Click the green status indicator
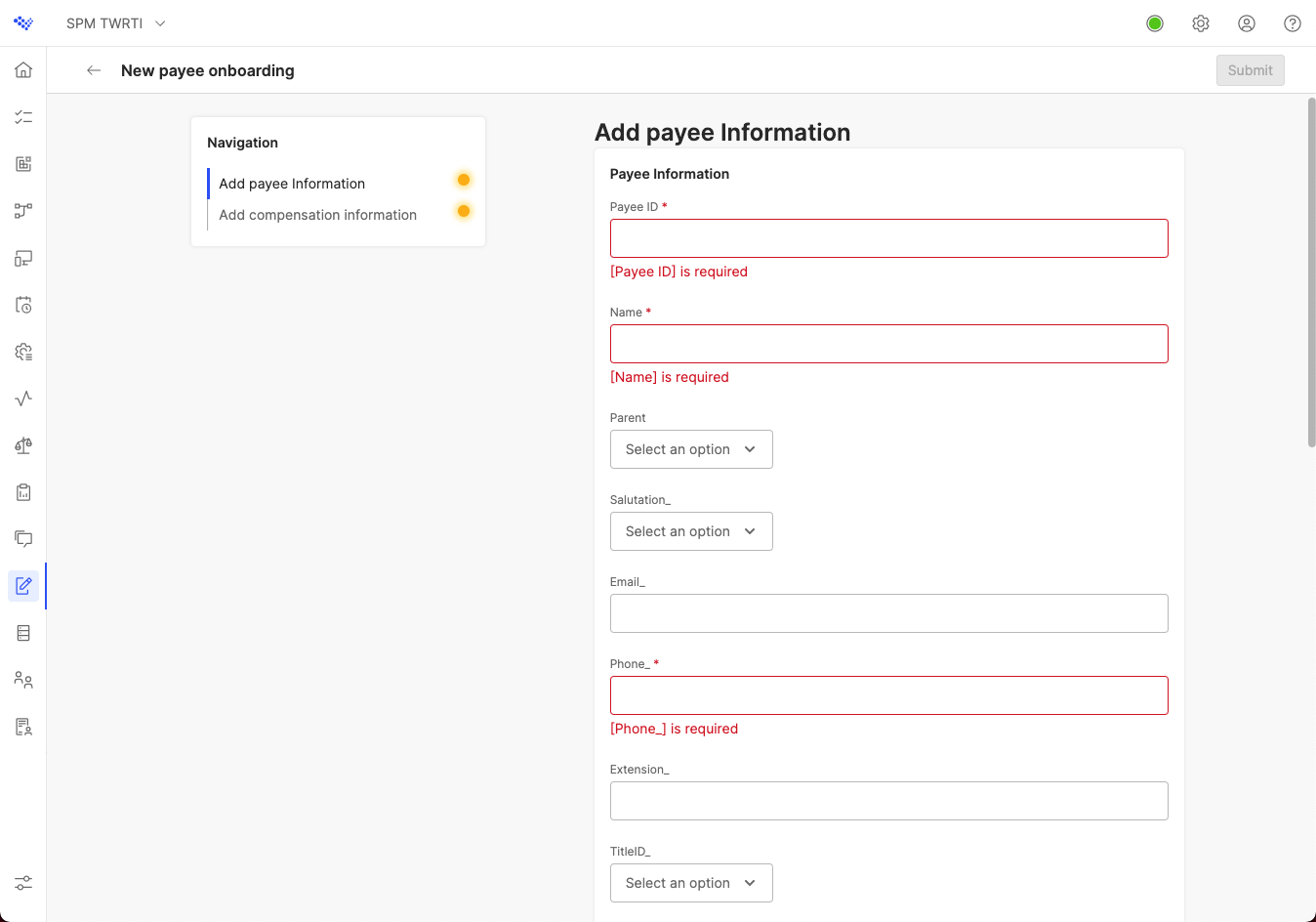This screenshot has height=922, width=1316. point(1155,23)
